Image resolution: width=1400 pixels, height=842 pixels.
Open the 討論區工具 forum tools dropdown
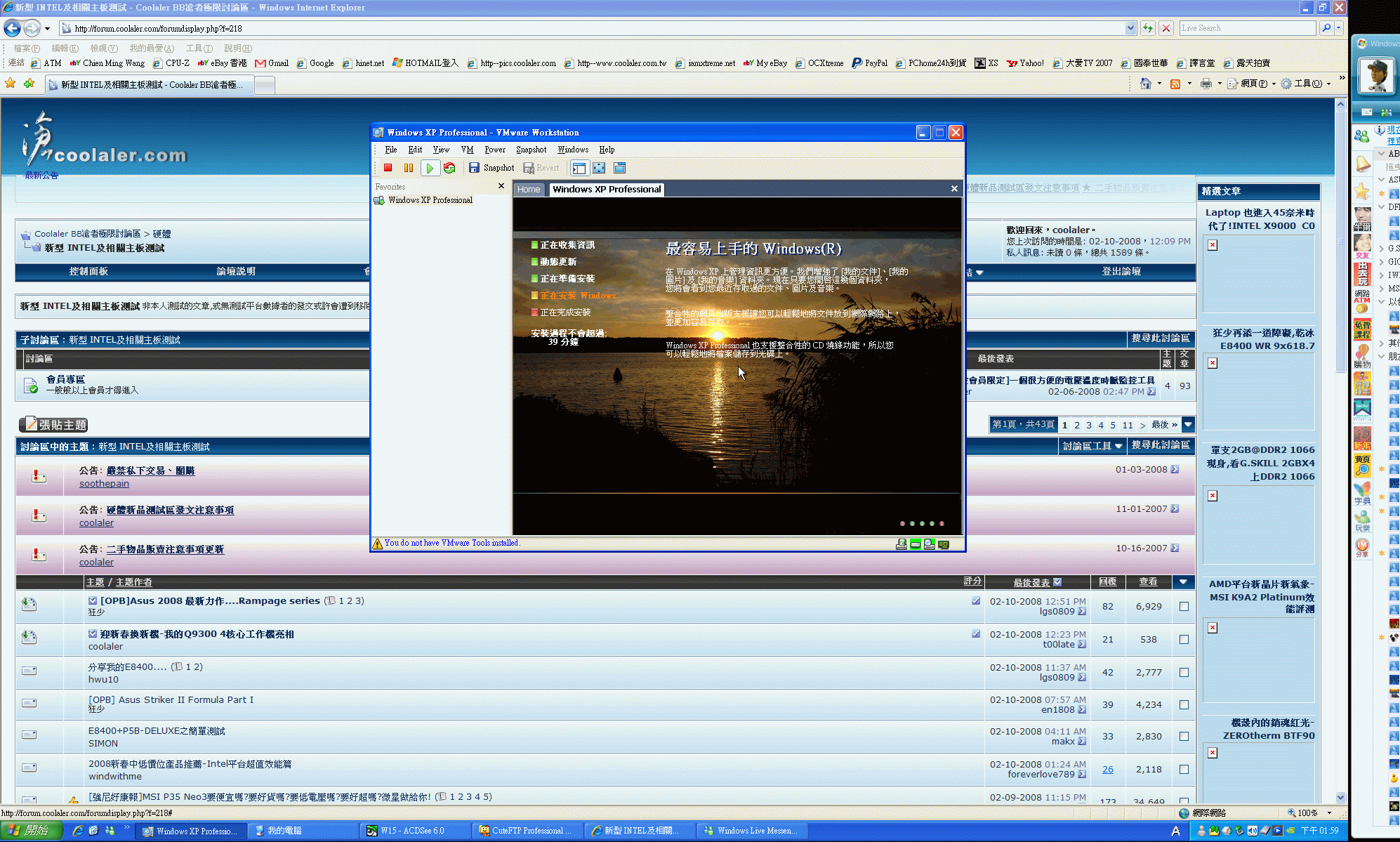(1092, 446)
